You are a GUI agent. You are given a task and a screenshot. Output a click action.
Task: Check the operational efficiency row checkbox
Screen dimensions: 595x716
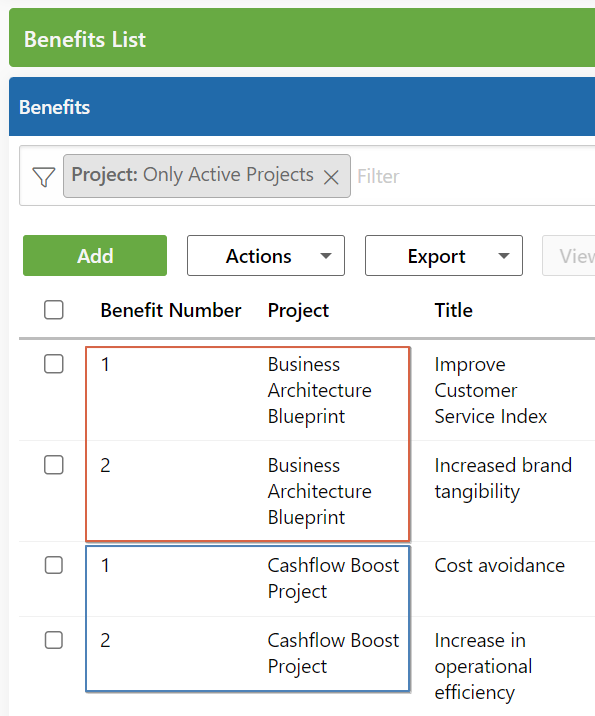[54, 640]
